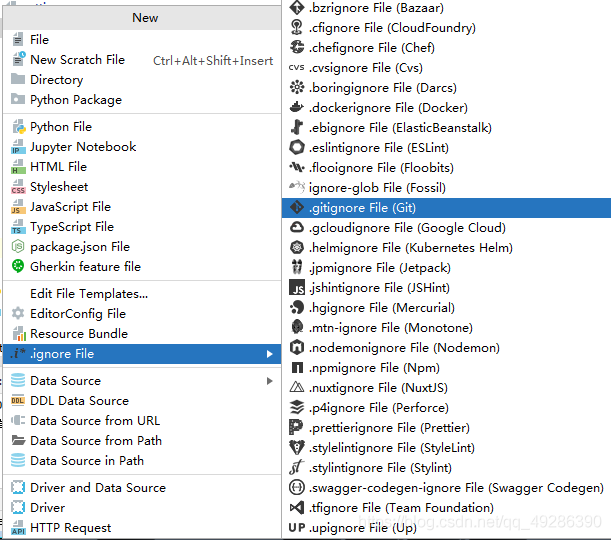
Task: Click the Floobits icon beside .flooignore File
Action: [297, 168]
